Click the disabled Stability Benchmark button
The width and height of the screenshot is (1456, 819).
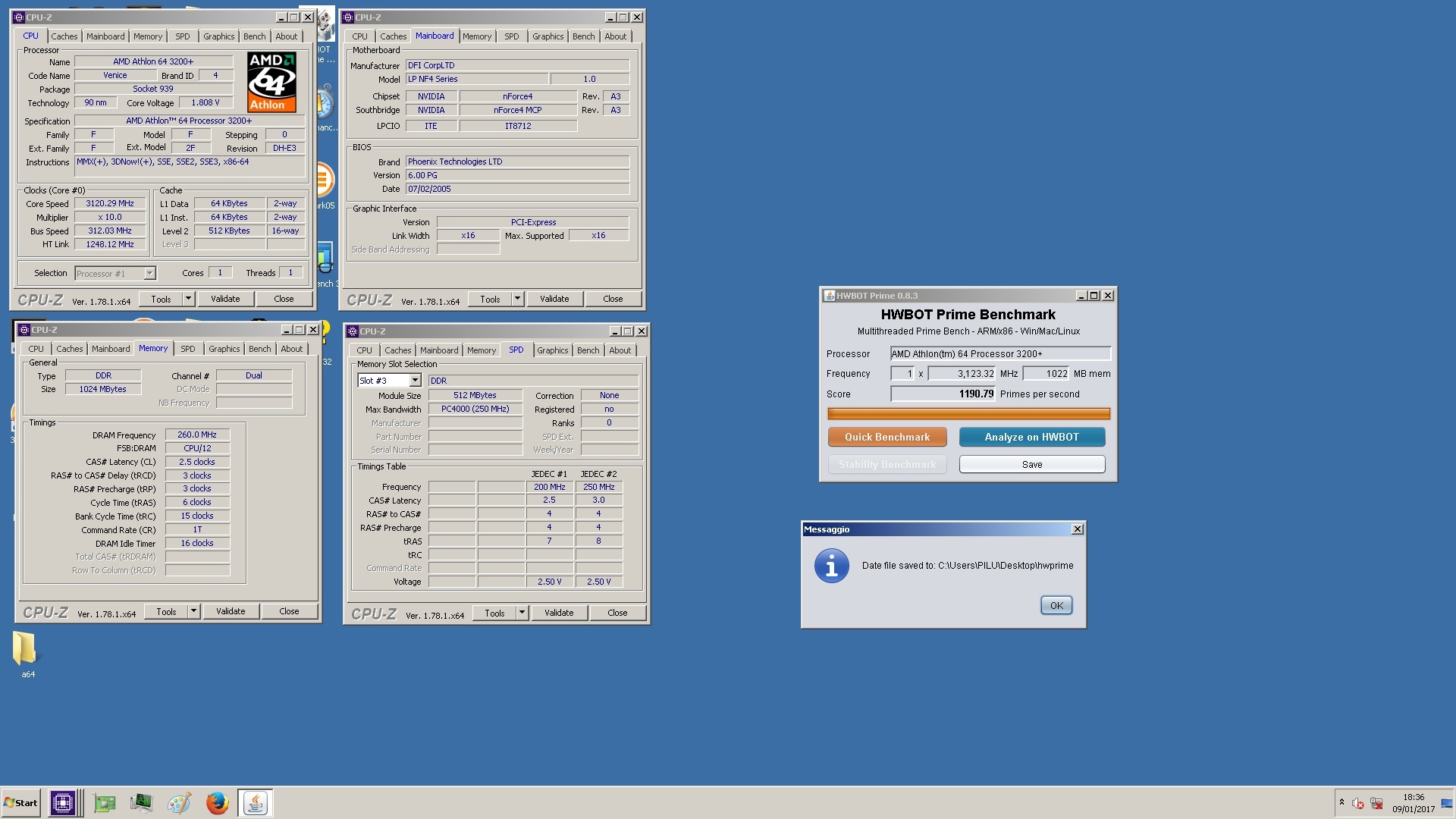(887, 464)
